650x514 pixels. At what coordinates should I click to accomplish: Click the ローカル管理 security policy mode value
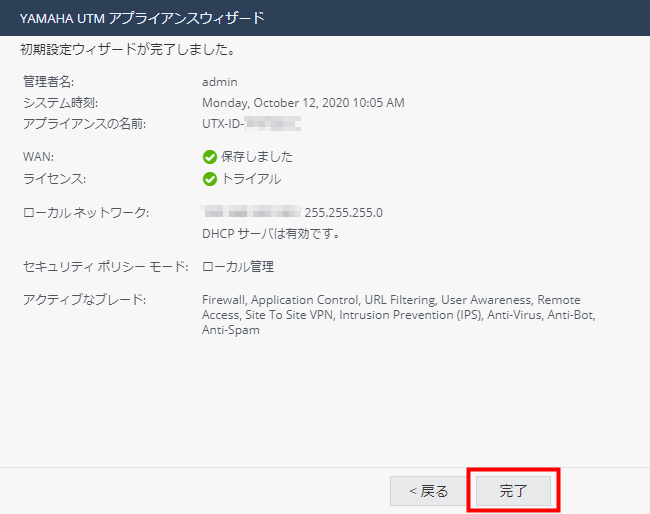(238, 267)
